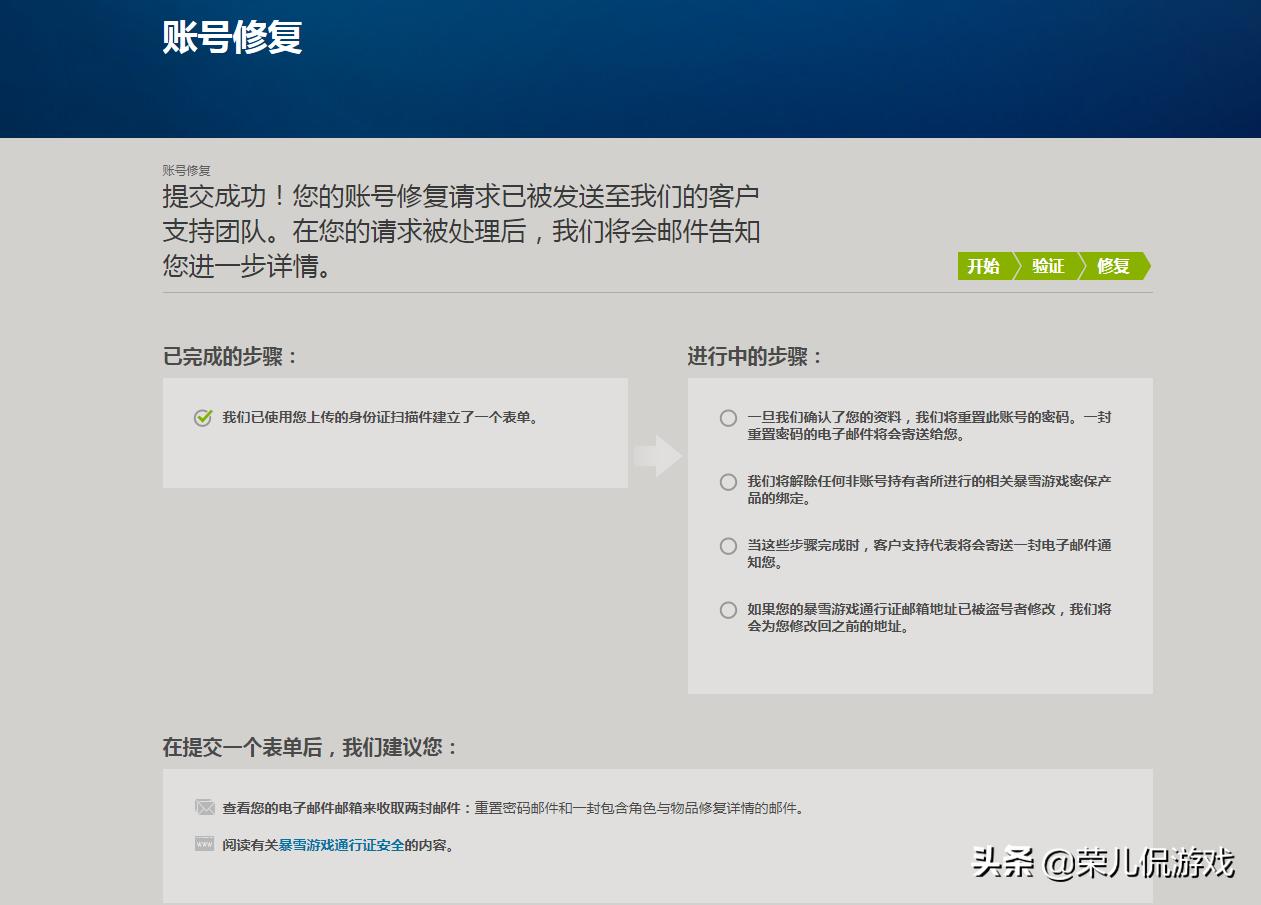
Task: Click the 修复 segment of the progress indicator
Action: point(1113,266)
